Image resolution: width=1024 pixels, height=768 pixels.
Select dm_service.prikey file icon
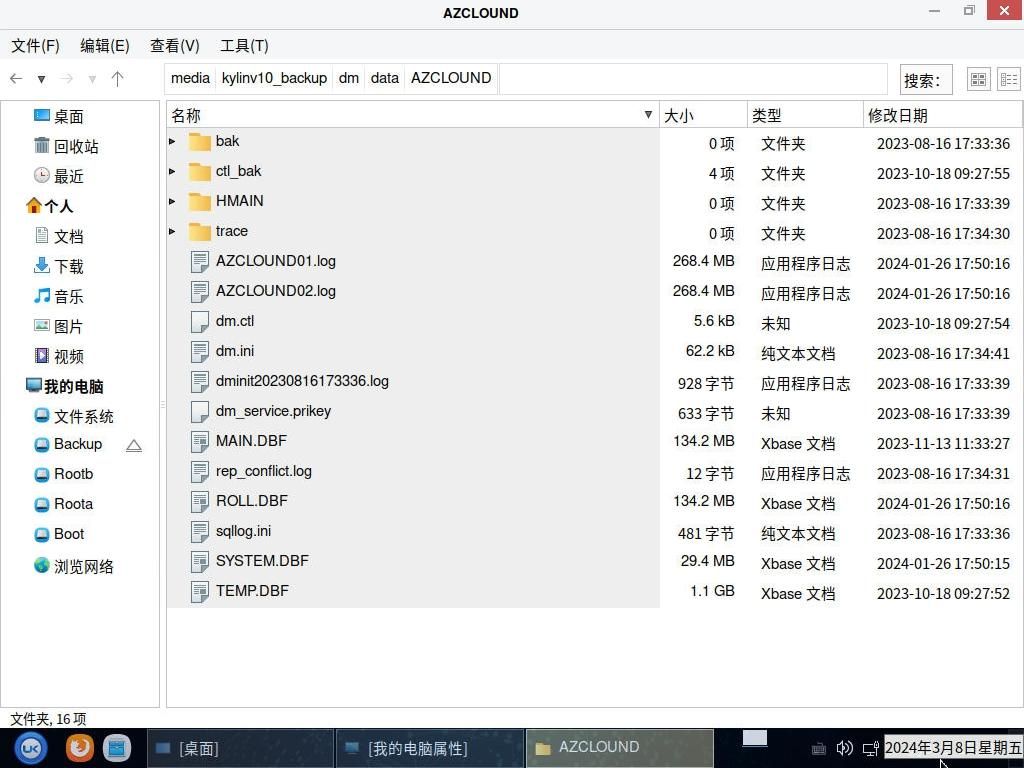[x=199, y=412]
